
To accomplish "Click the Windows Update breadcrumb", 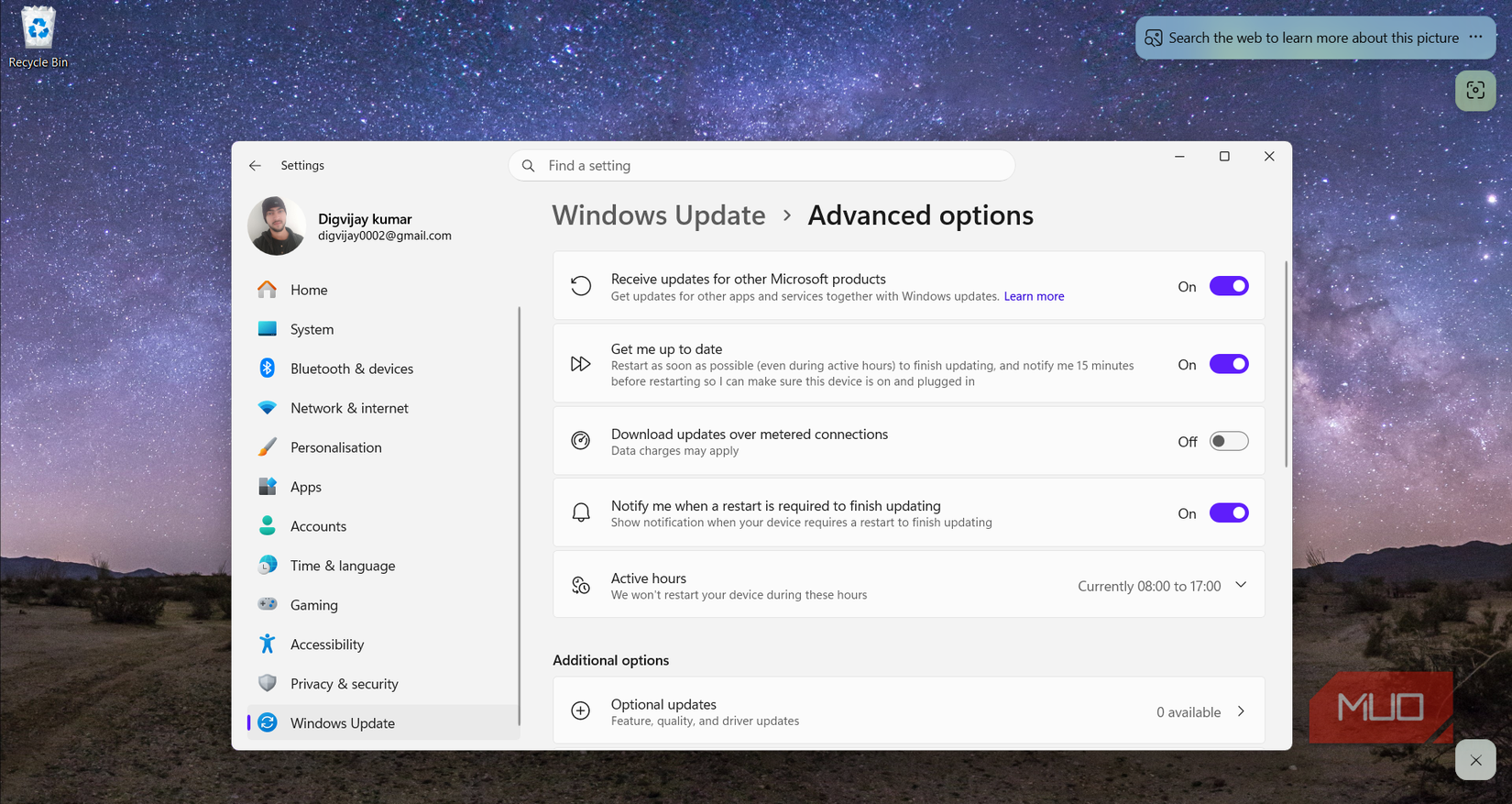I will [x=658, y=215].
